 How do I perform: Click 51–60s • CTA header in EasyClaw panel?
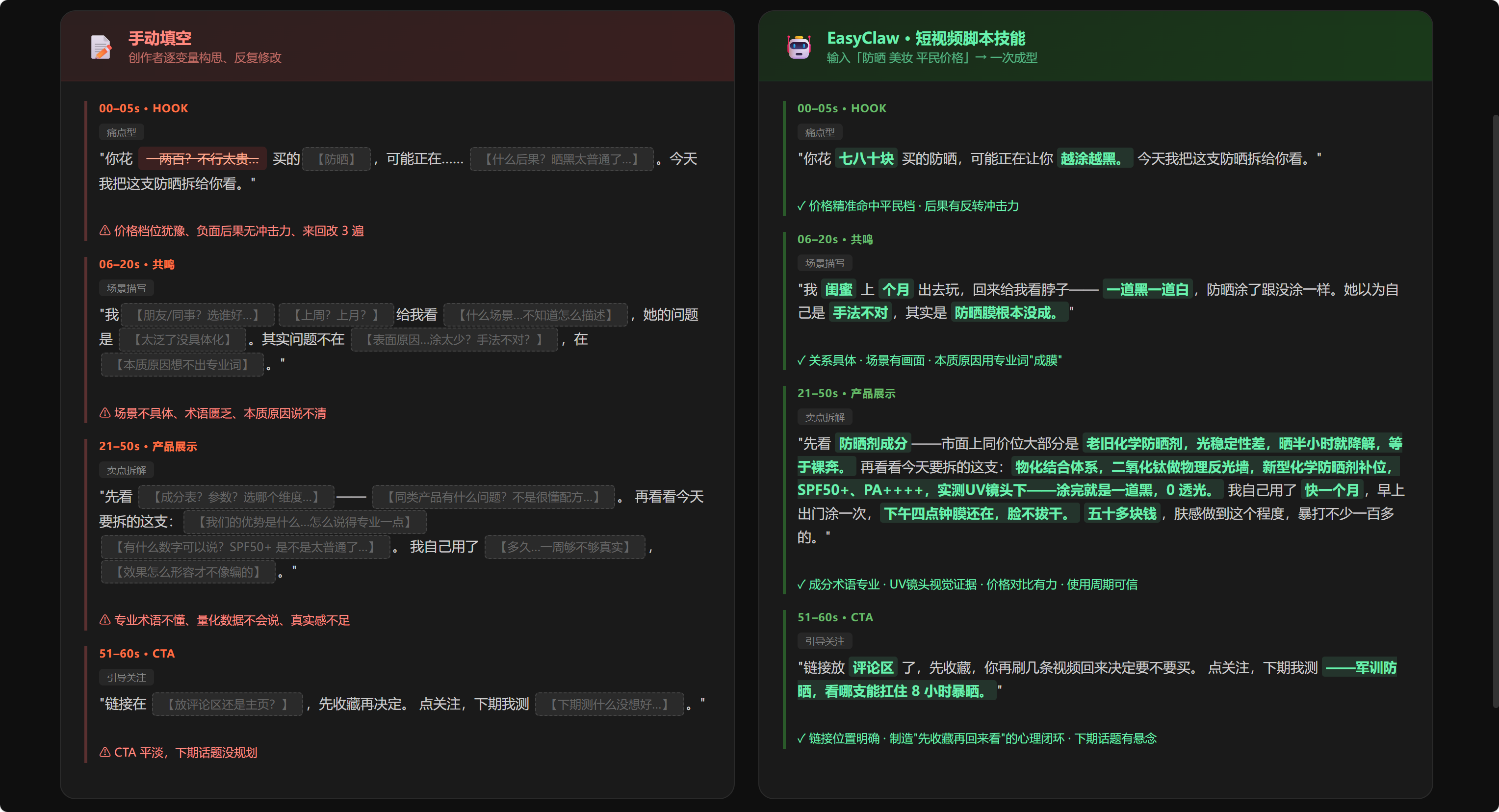835,617
